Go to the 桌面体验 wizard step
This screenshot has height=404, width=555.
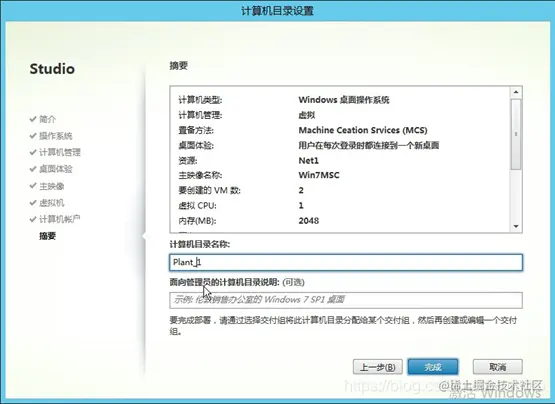[x=56, y=169]
